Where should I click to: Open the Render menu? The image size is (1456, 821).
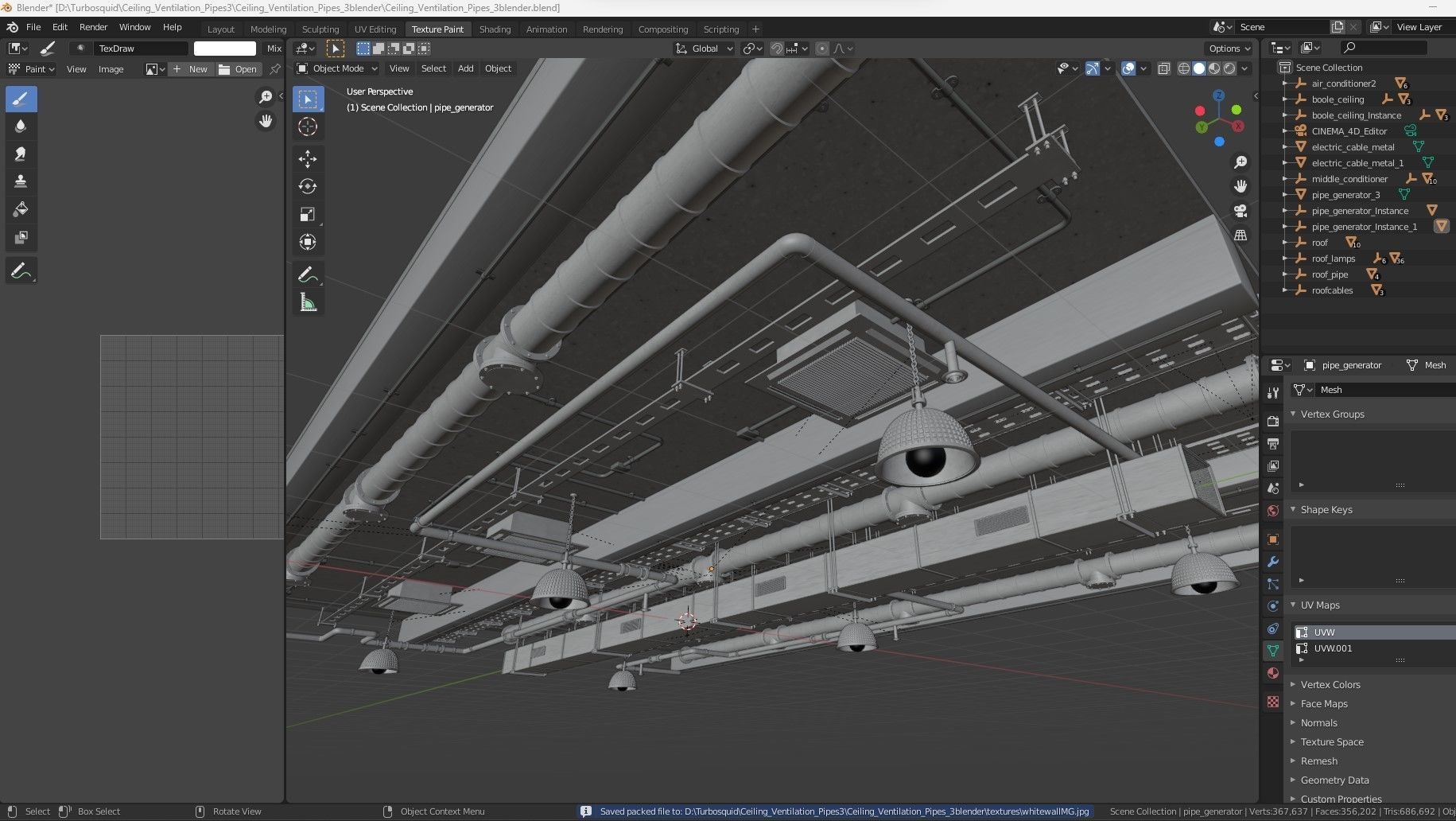point(93,27)
